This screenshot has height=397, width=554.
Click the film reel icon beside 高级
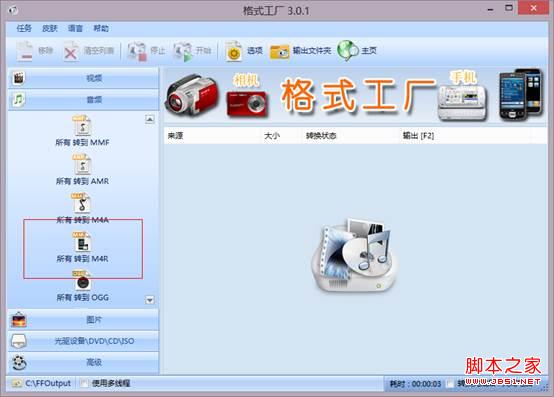19,362
